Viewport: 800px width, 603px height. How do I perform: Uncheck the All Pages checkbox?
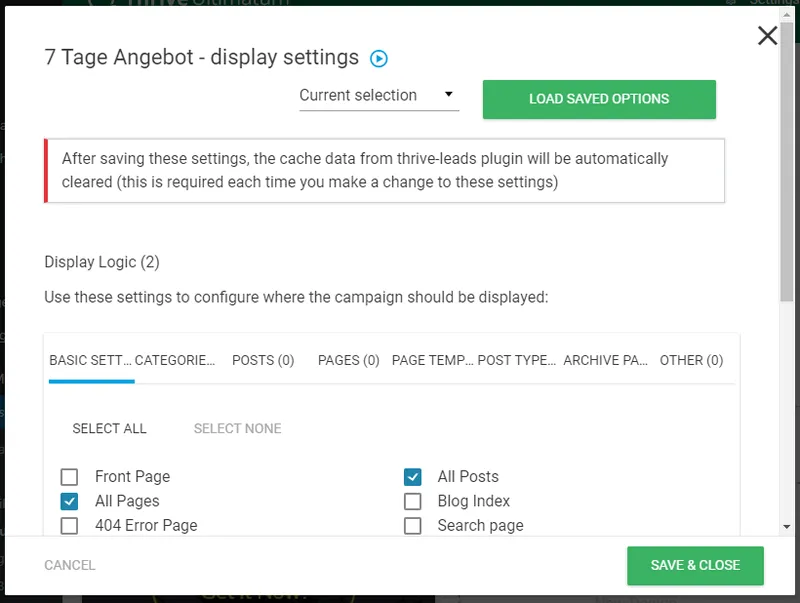69,501
